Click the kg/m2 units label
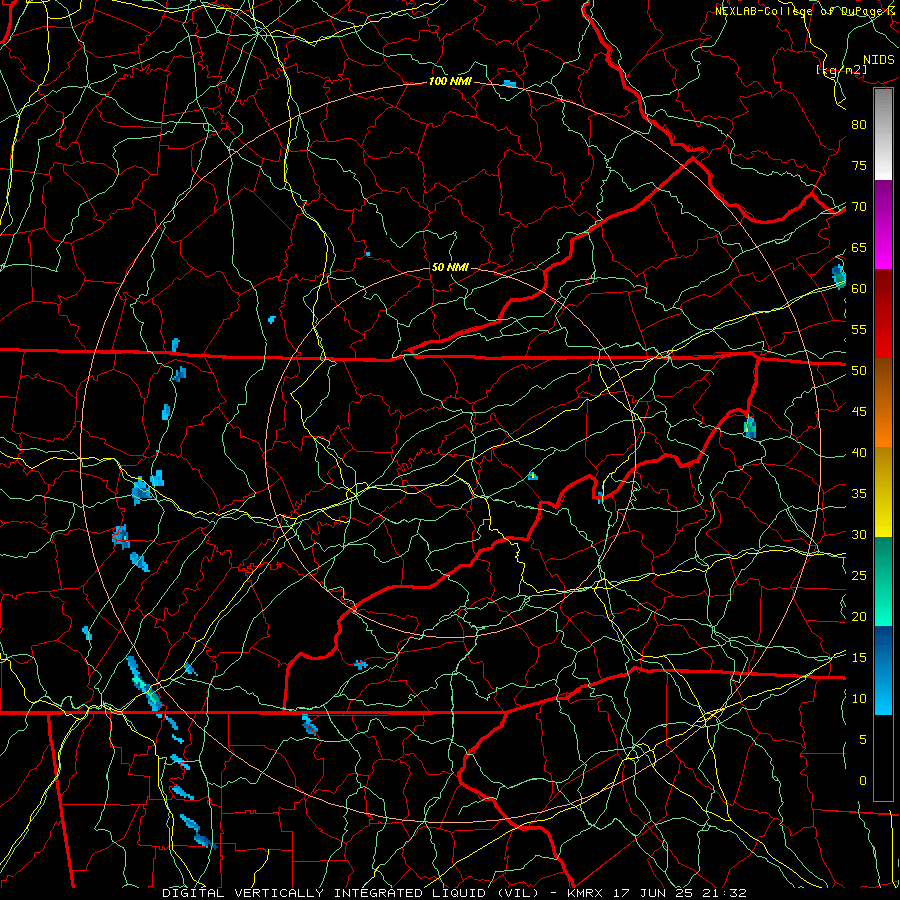 pyautogui.click(x=841, y=70)
